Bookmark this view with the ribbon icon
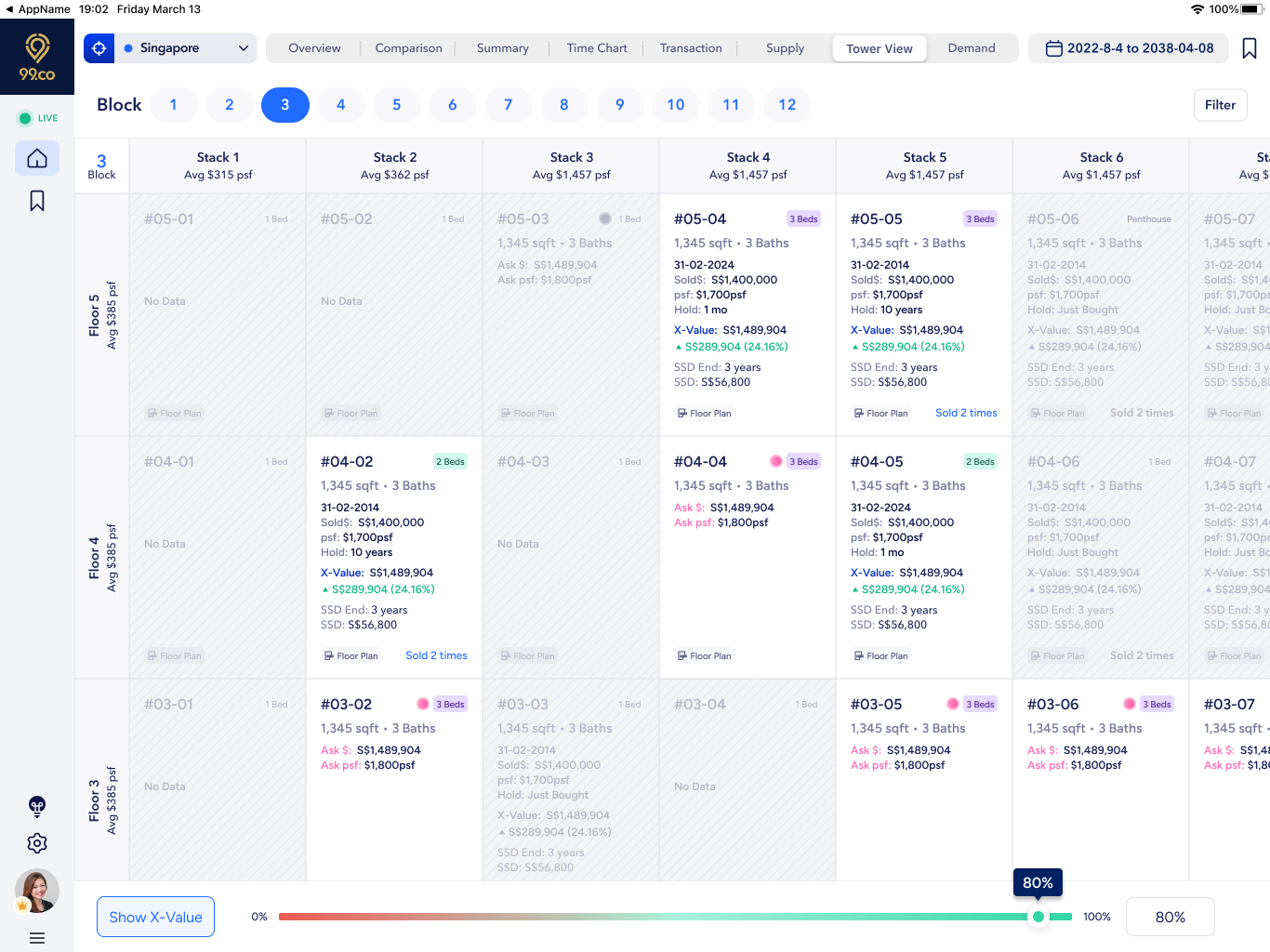Image resolution: width=1270 pixels, height=952 pixels. point(1250,48)
